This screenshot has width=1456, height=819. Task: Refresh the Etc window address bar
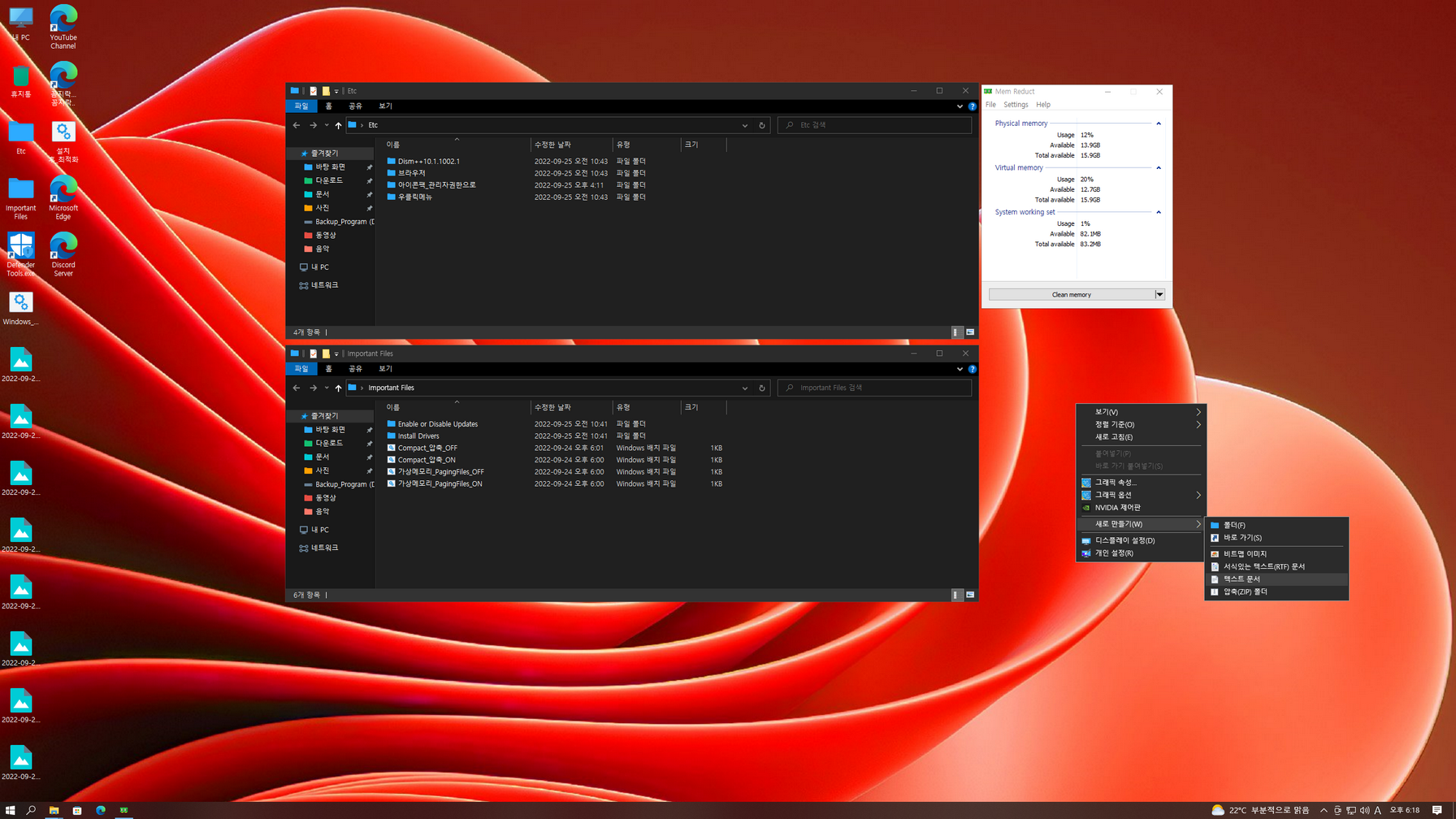click(x=762, y=125)
